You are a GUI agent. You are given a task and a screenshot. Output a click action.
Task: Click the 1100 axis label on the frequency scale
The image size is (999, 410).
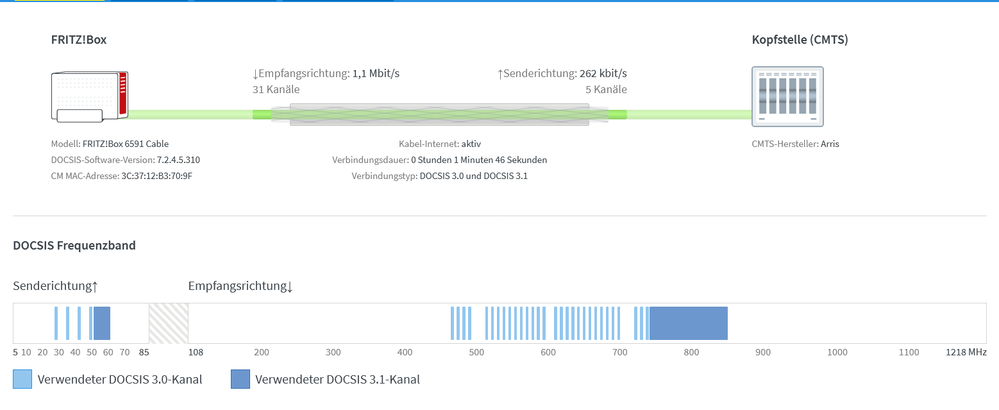pyautogui.click(x=909, y=352)
